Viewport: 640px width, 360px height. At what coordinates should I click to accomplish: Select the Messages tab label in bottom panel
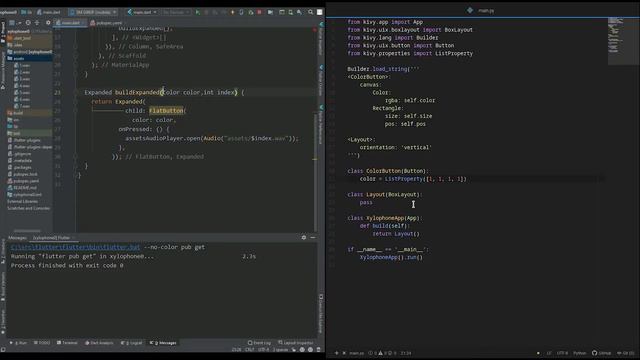point(17,238)
